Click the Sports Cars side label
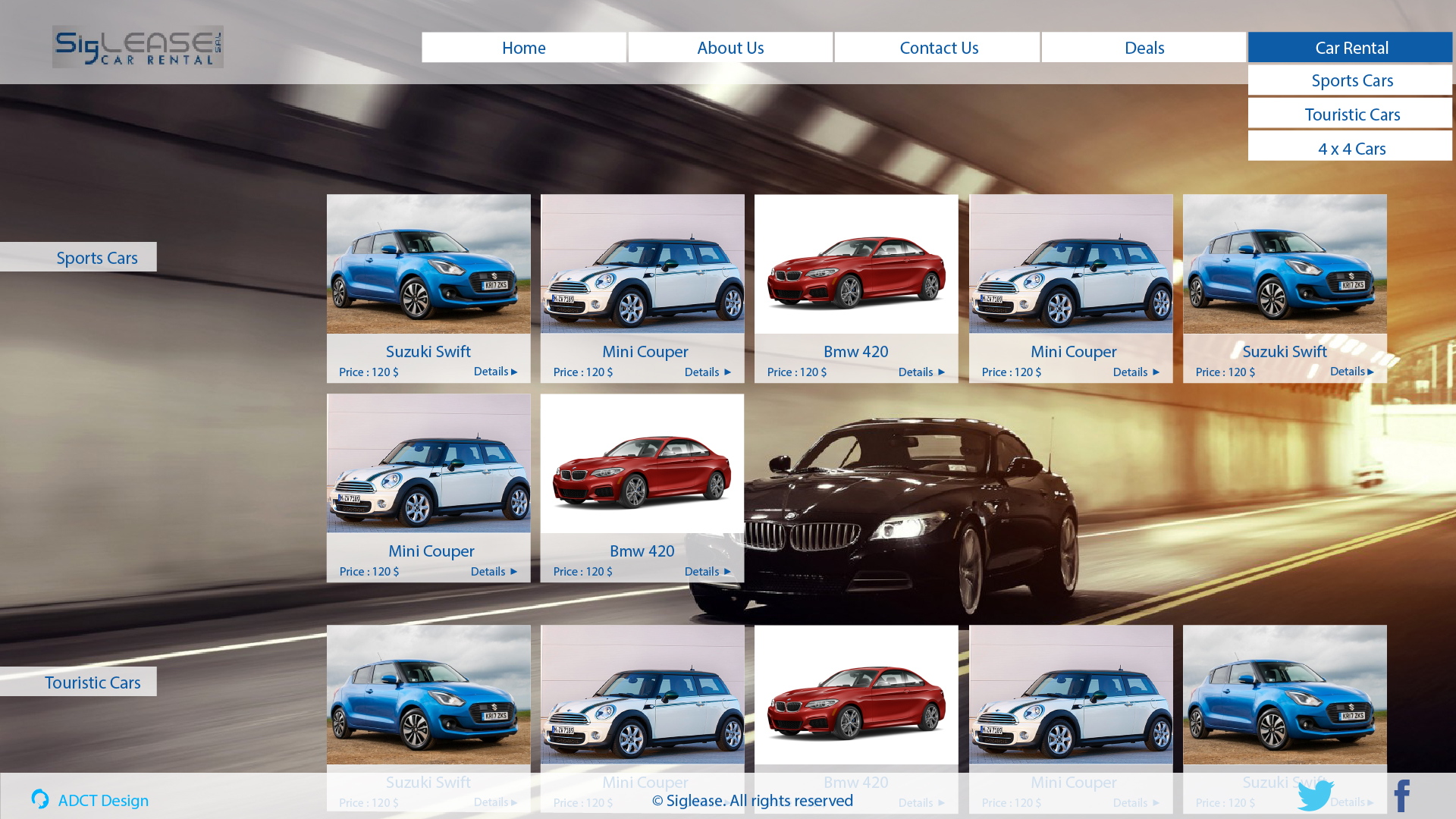 pos(96,258)
